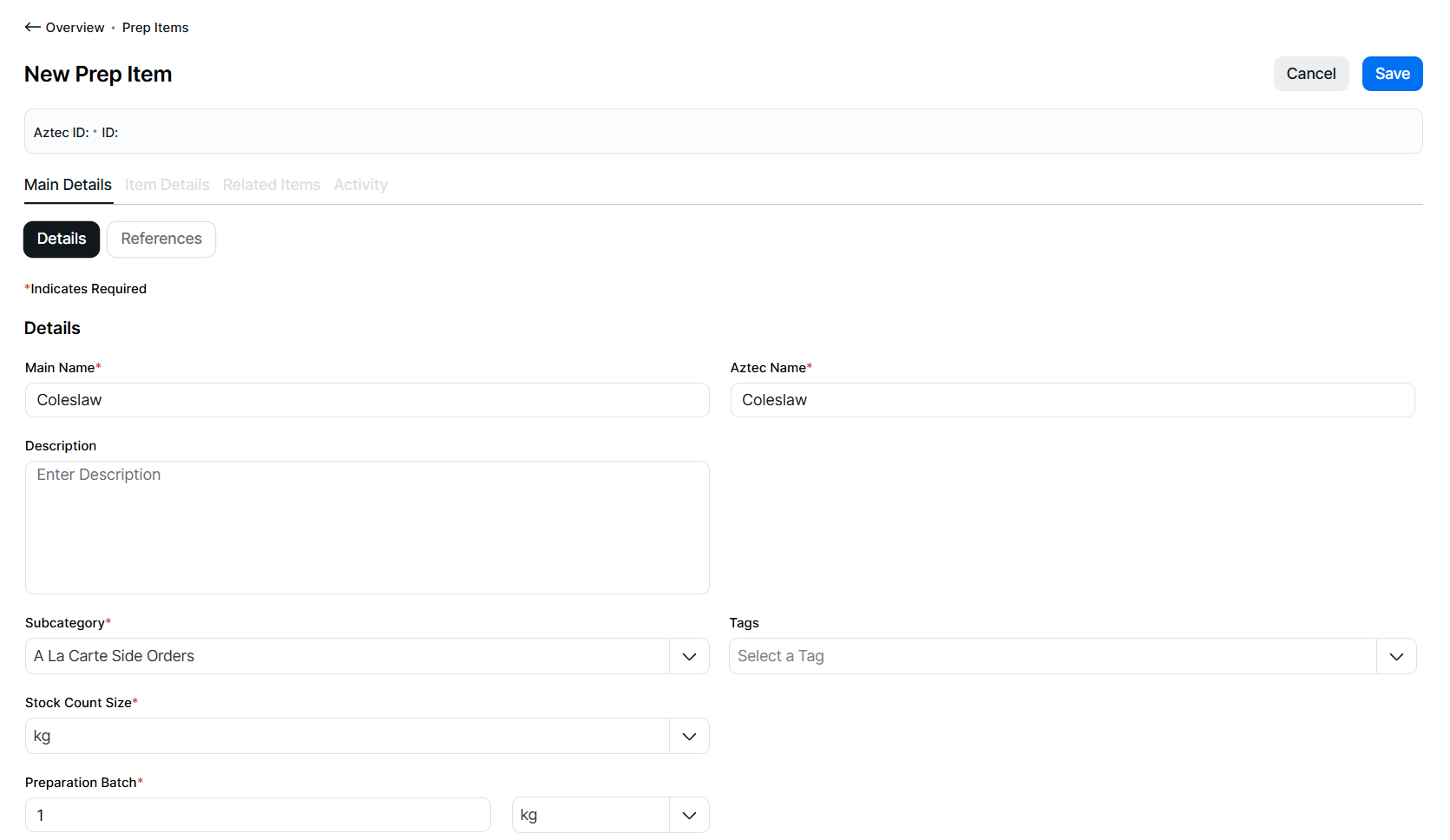Open the Prep Items breadcrumb link
Screen dimensions: 1450x840
(x=155, y=28)
